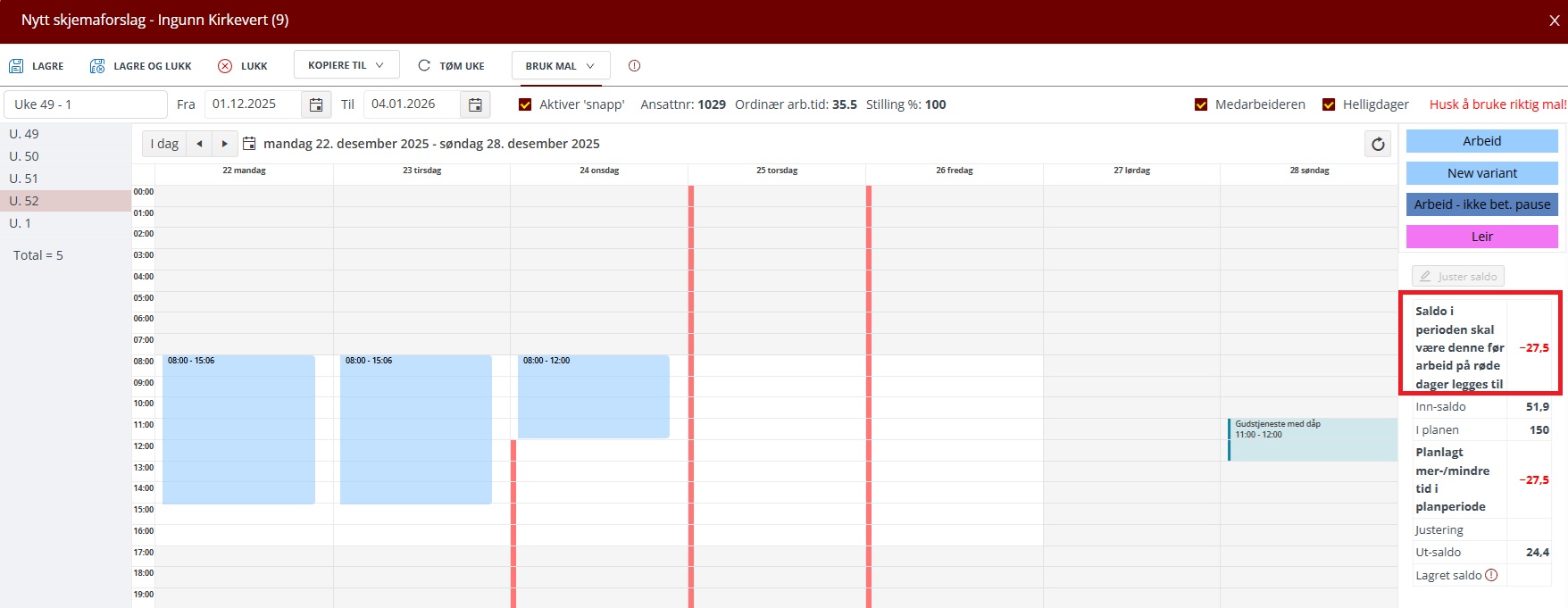Screen dimensions: 1568x608
Task: Click the Tøm uke reset icon
Action: click(424, 66)
